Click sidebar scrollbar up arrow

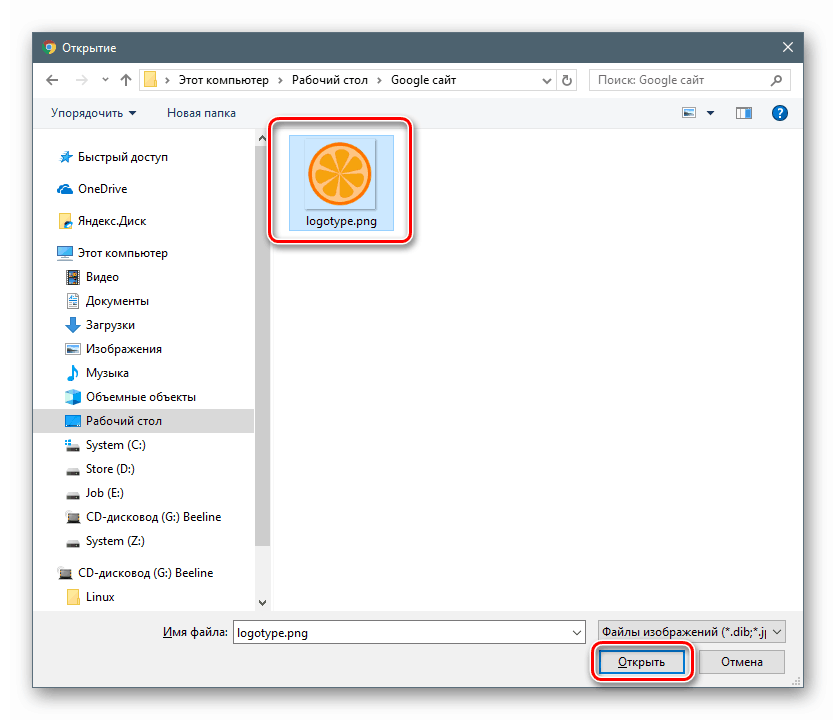click(262, 139)
